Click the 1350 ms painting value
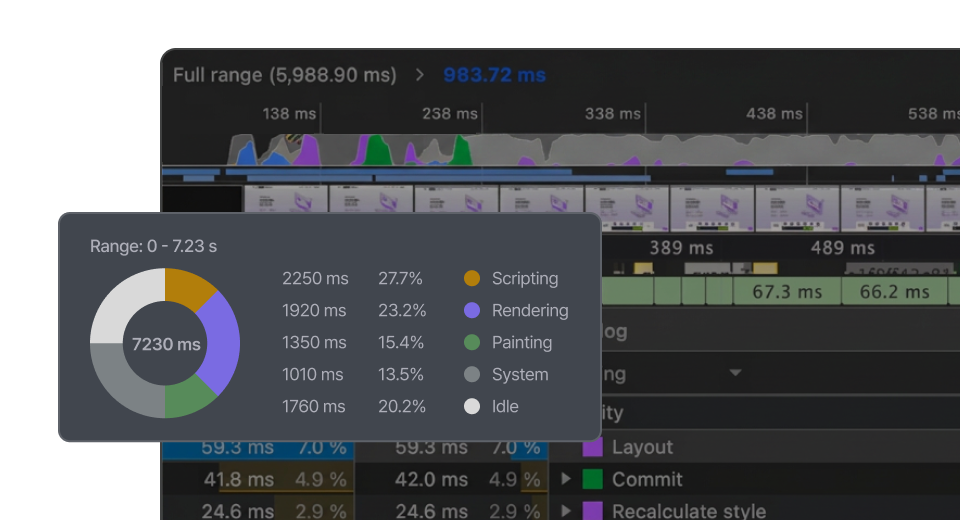960x520 pixels. coord(314,342)
